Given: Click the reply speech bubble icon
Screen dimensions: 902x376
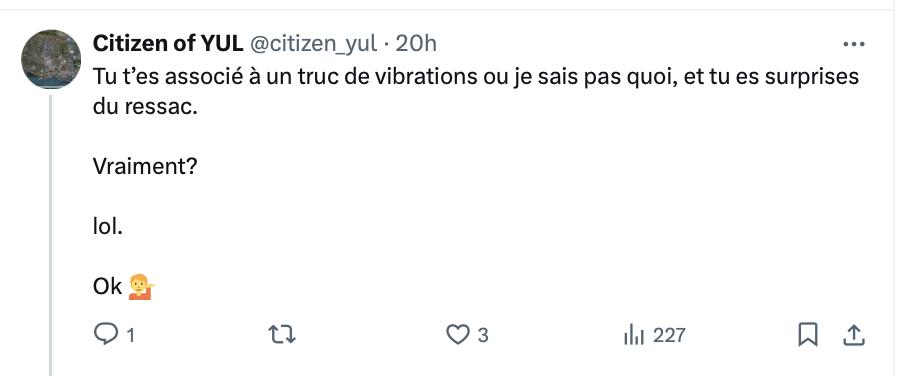Looking at the screenshot, I should tap(105, 334).
